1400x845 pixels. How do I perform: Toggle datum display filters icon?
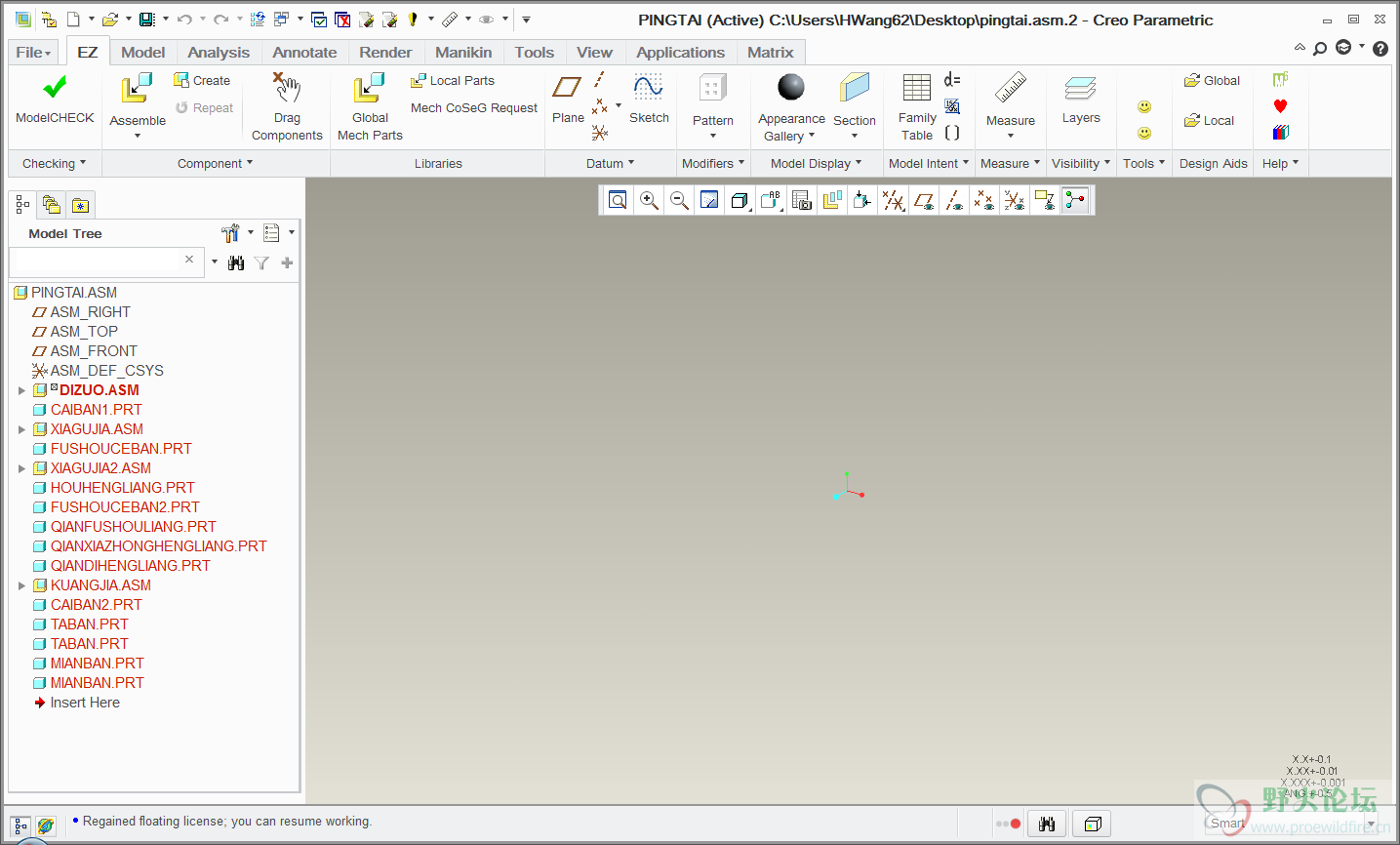click(x=893, y=200)
